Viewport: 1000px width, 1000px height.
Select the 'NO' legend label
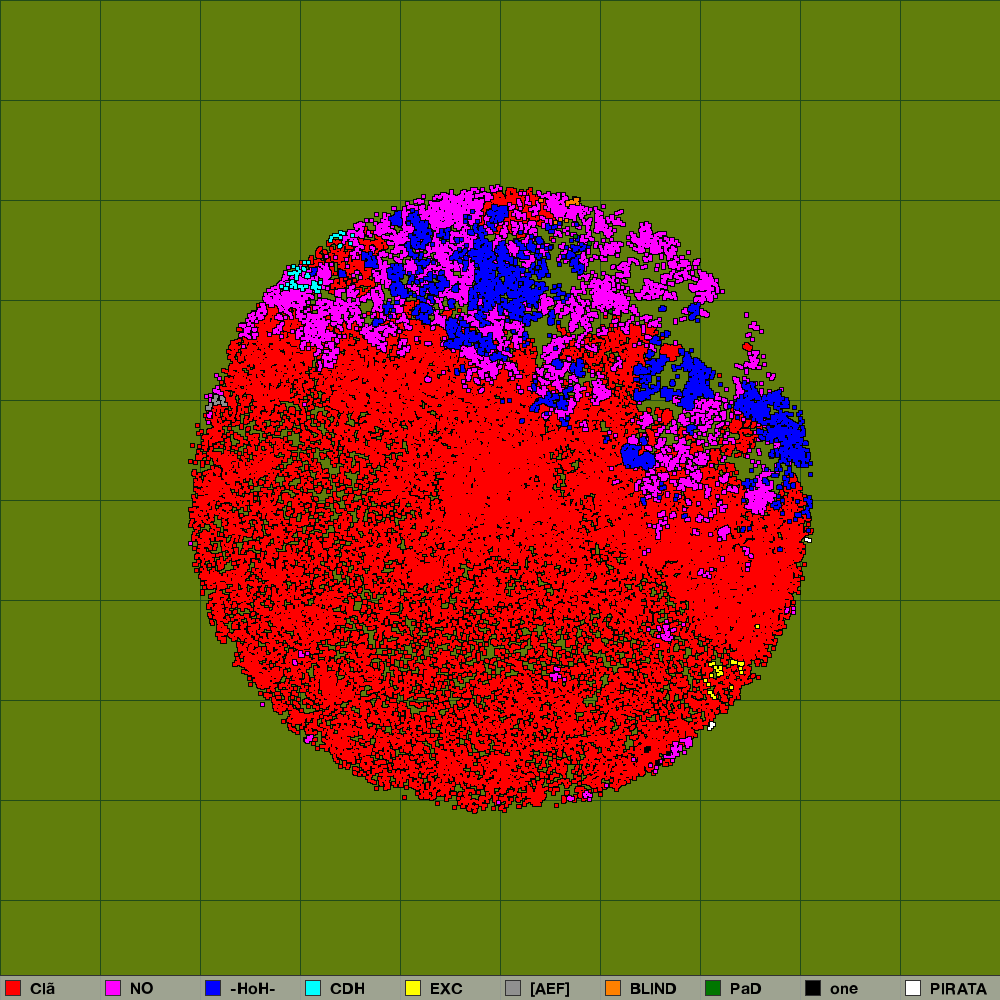[142, 989]
